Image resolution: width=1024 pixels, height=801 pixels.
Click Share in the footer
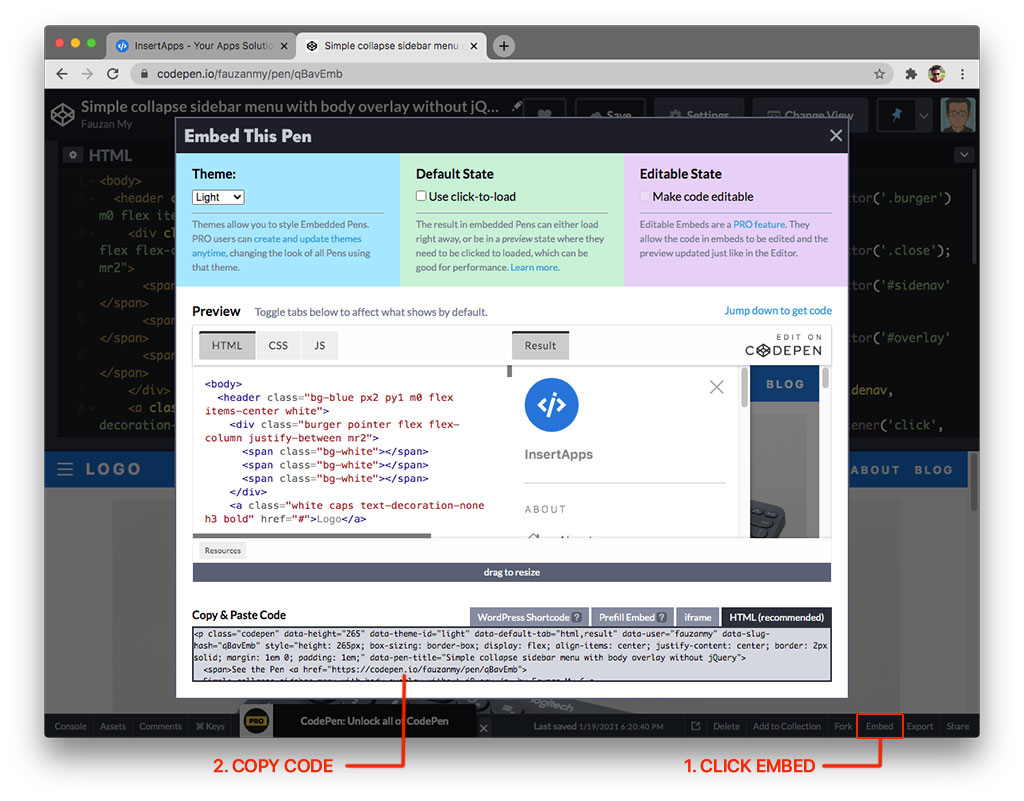pyautogui.click(x=957, y=726)
